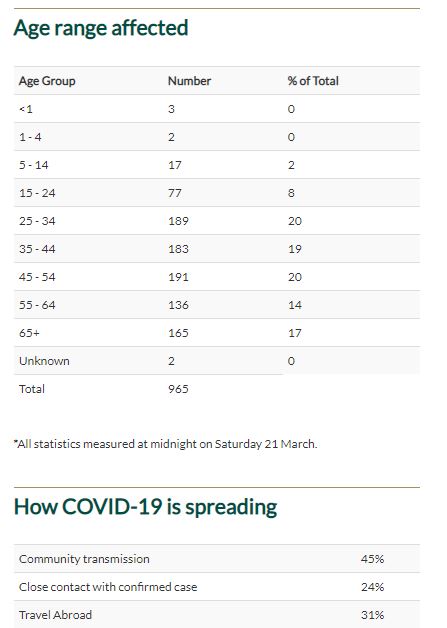Image resolution: width=447 pixels, height=628 pixels.
Task: Click the value 183 for ages 35 - 44
Action: [x=179, y=249]
